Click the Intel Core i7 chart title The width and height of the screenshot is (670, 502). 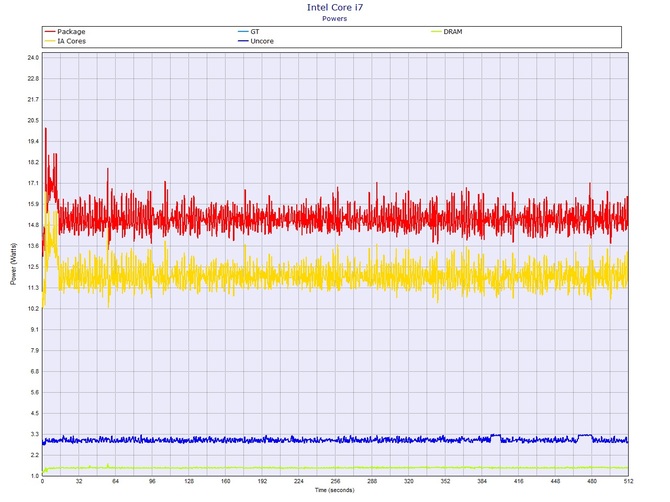pos(335,7)
